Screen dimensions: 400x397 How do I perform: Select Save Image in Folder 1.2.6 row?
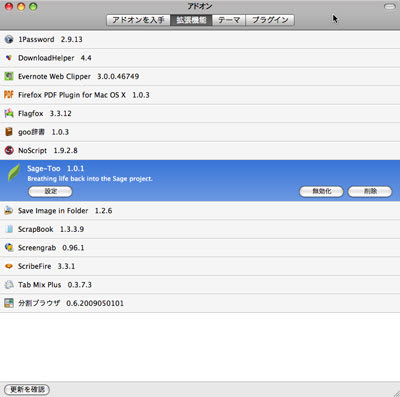point(200,211)
